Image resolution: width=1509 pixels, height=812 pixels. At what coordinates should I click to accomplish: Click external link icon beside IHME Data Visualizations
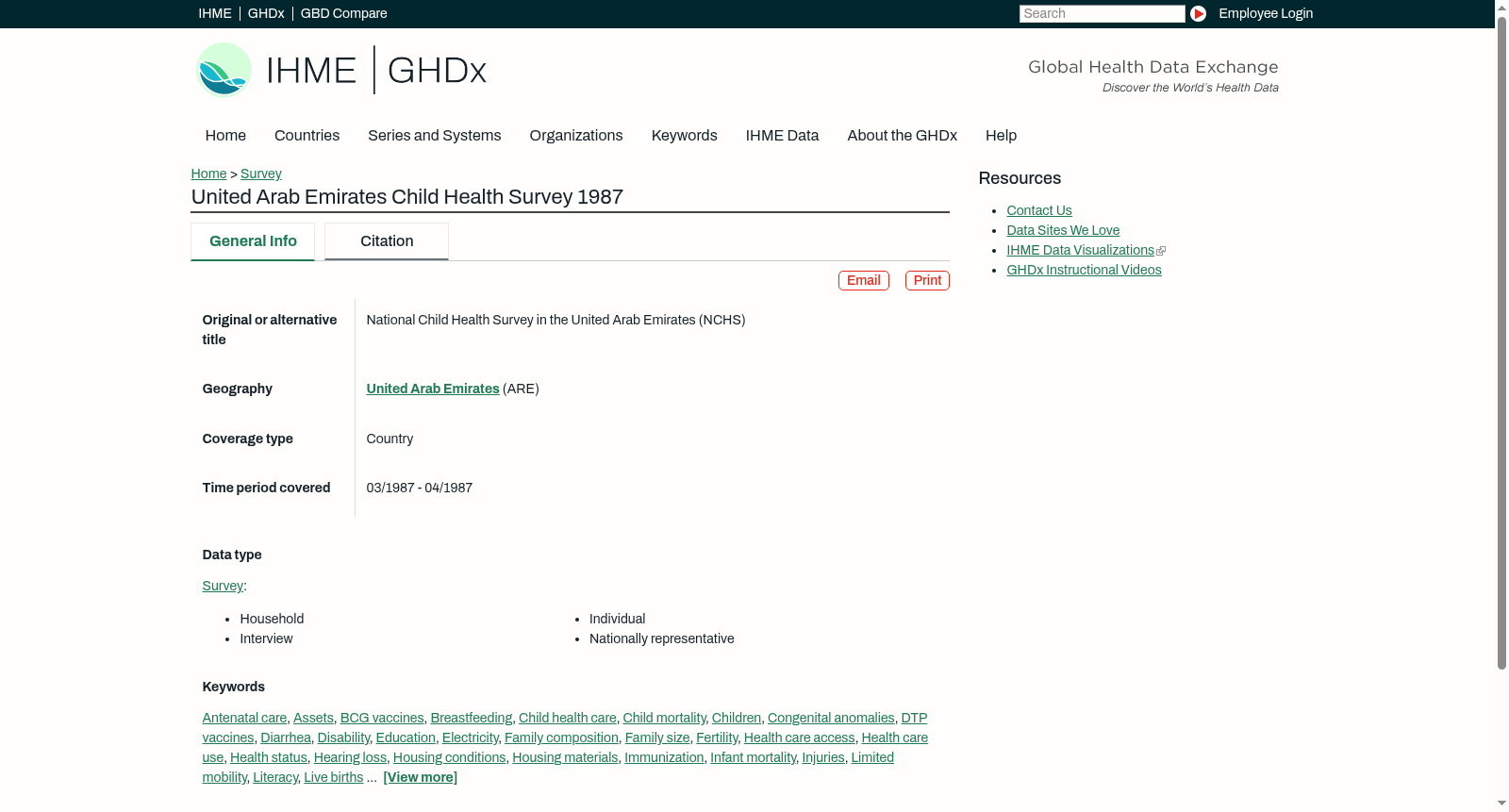tap(1161, 251)
